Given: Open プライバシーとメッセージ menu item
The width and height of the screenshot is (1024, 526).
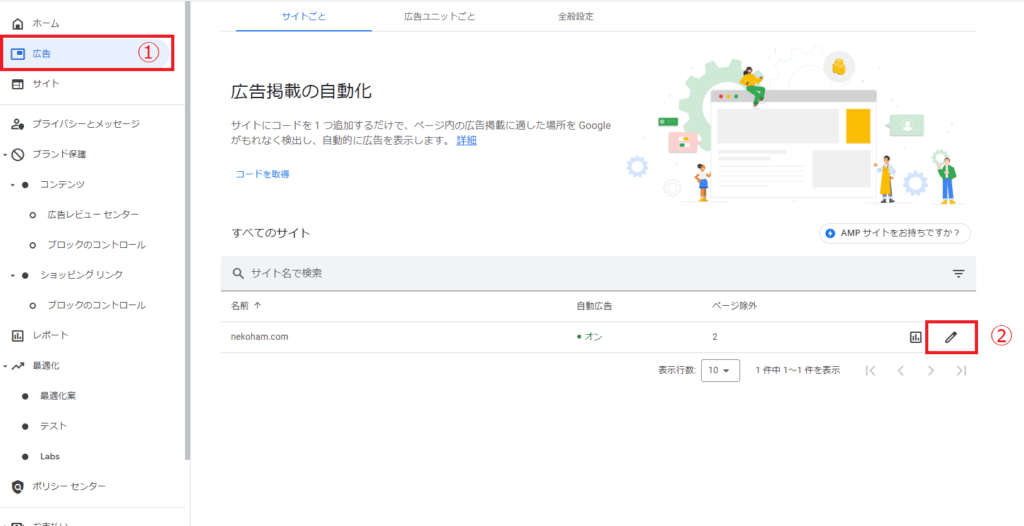Looking at the screenshot, I should [x=86, y=124].
